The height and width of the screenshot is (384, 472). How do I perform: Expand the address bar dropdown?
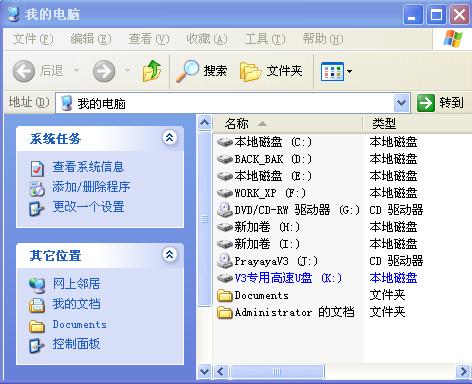[x=401, y=103]
